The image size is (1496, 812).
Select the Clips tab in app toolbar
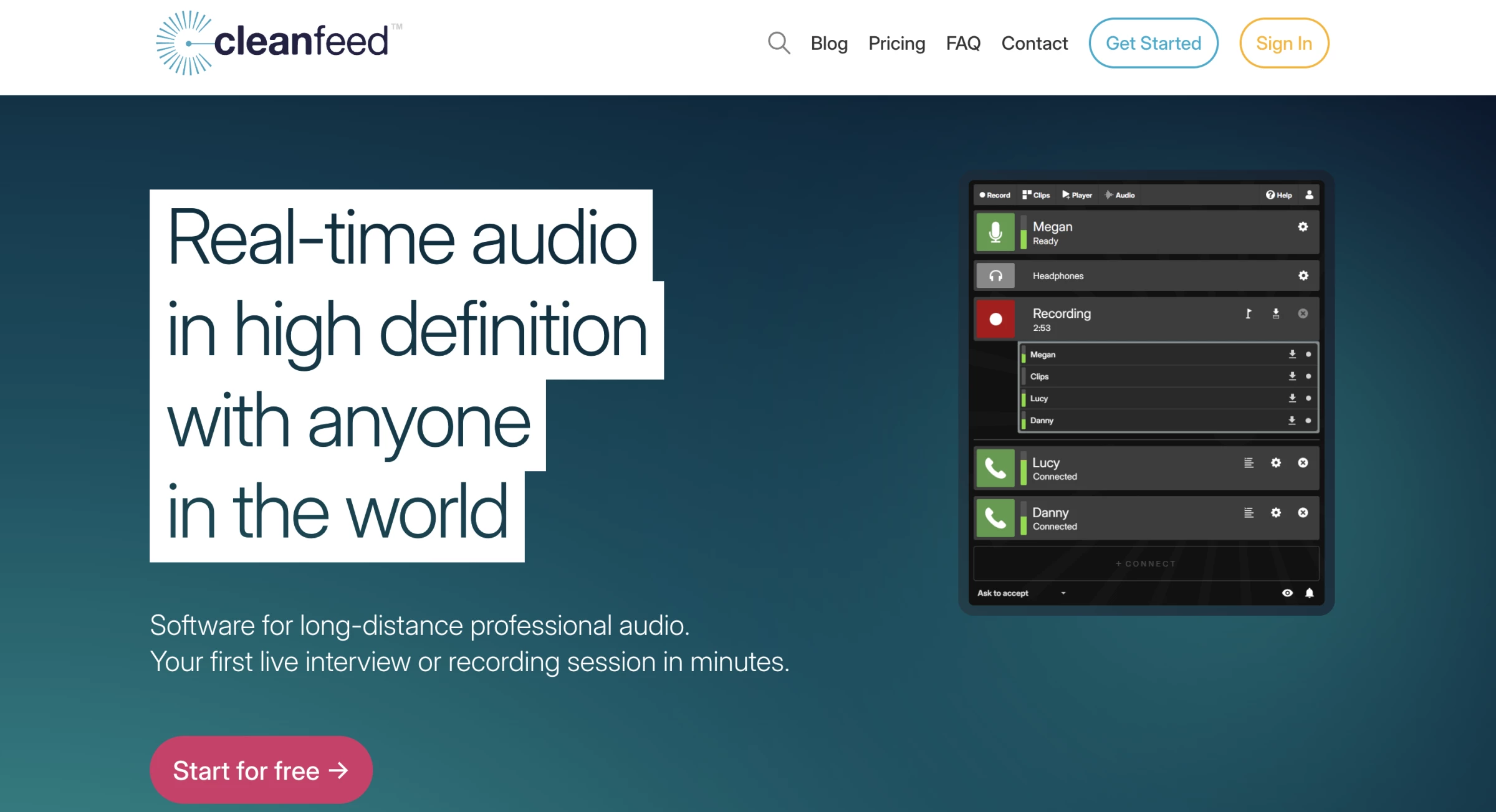pos(1036,195)
